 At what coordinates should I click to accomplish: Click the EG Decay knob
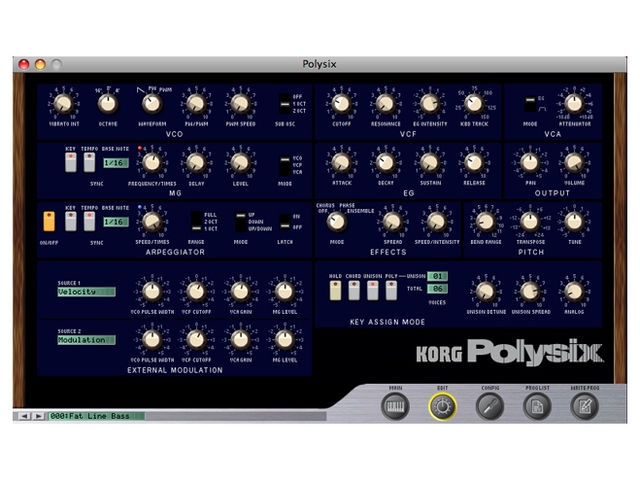pos(385,163)
